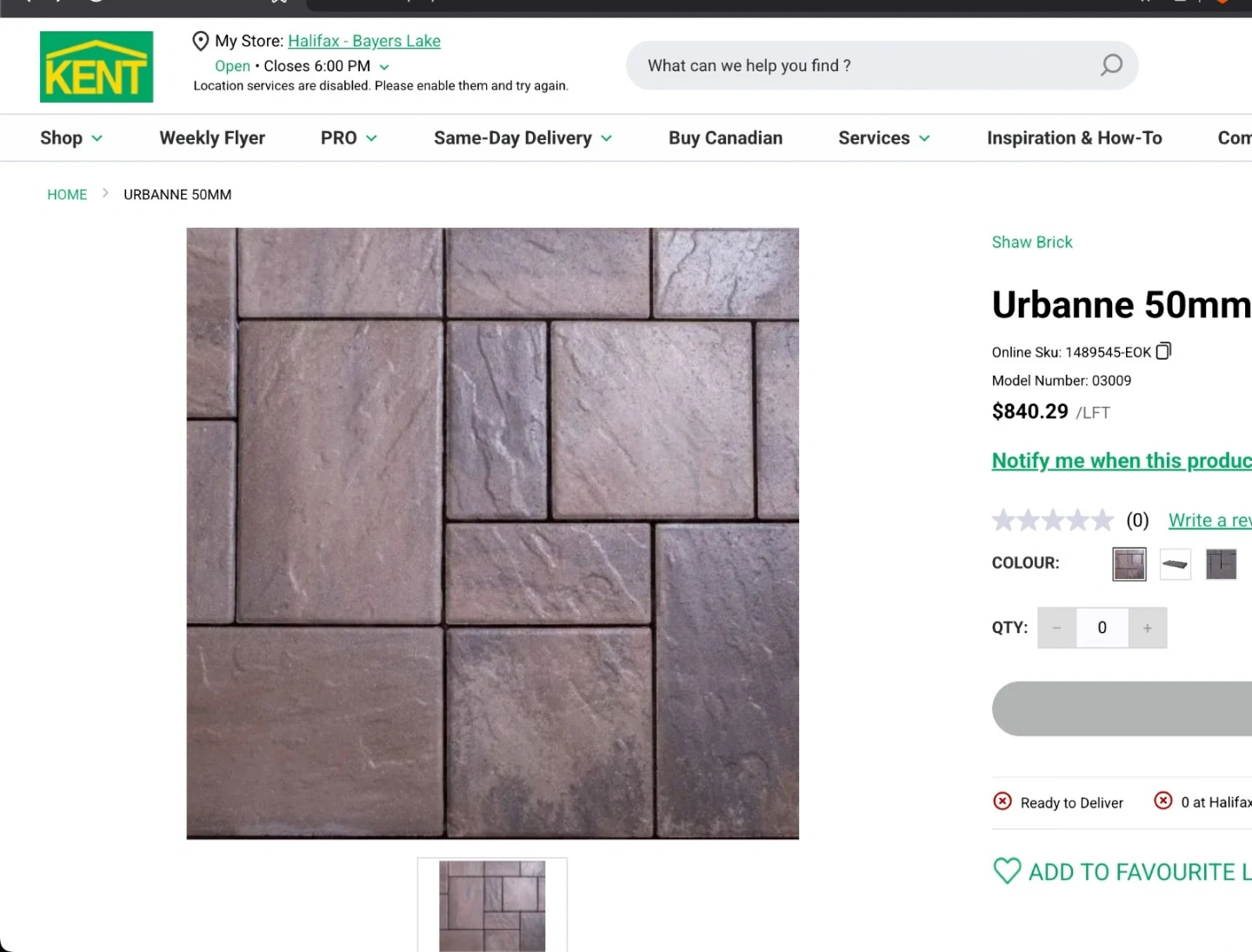1252x952 pixels.
Task: Open Inspiration & How-To section
Action: click(x=1074, y=138)
